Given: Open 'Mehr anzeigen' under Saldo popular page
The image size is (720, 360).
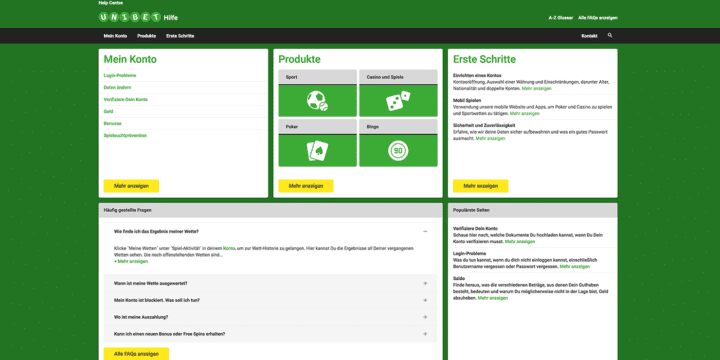Looking at the screenshot, I should pos(493,298).
